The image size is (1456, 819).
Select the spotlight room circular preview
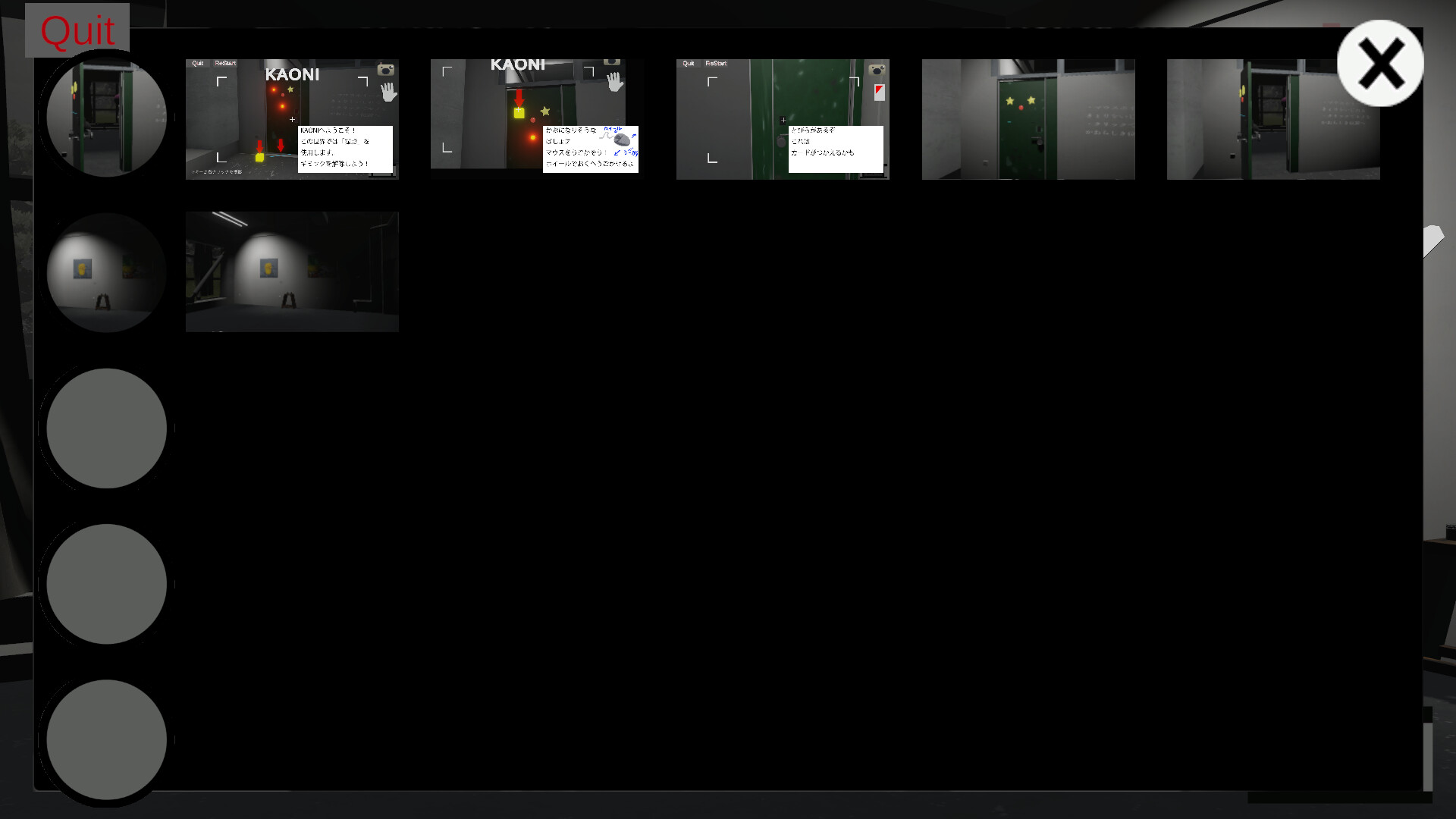[106, 271]
